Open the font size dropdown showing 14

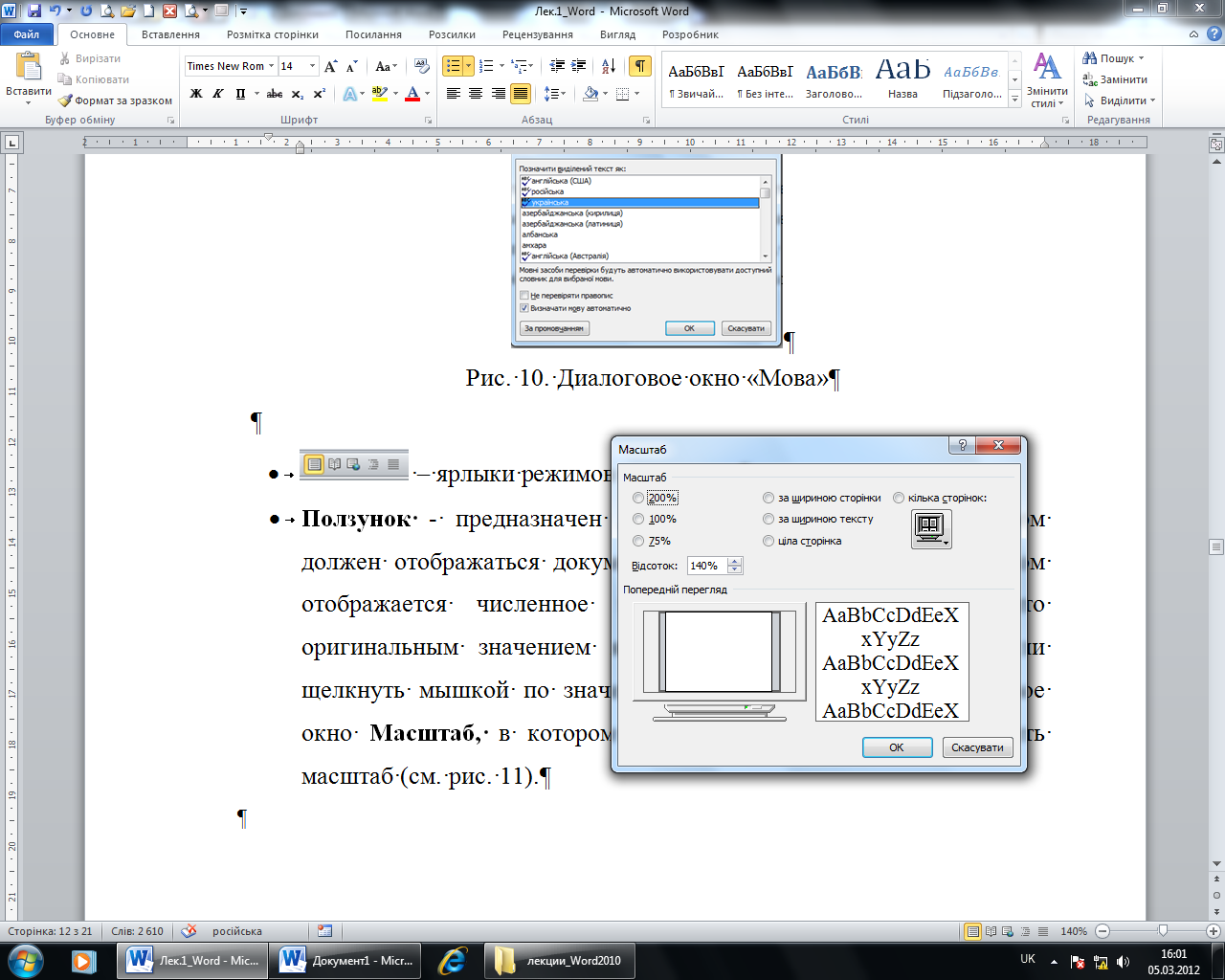pyautogui.click(x=312, y=66)
